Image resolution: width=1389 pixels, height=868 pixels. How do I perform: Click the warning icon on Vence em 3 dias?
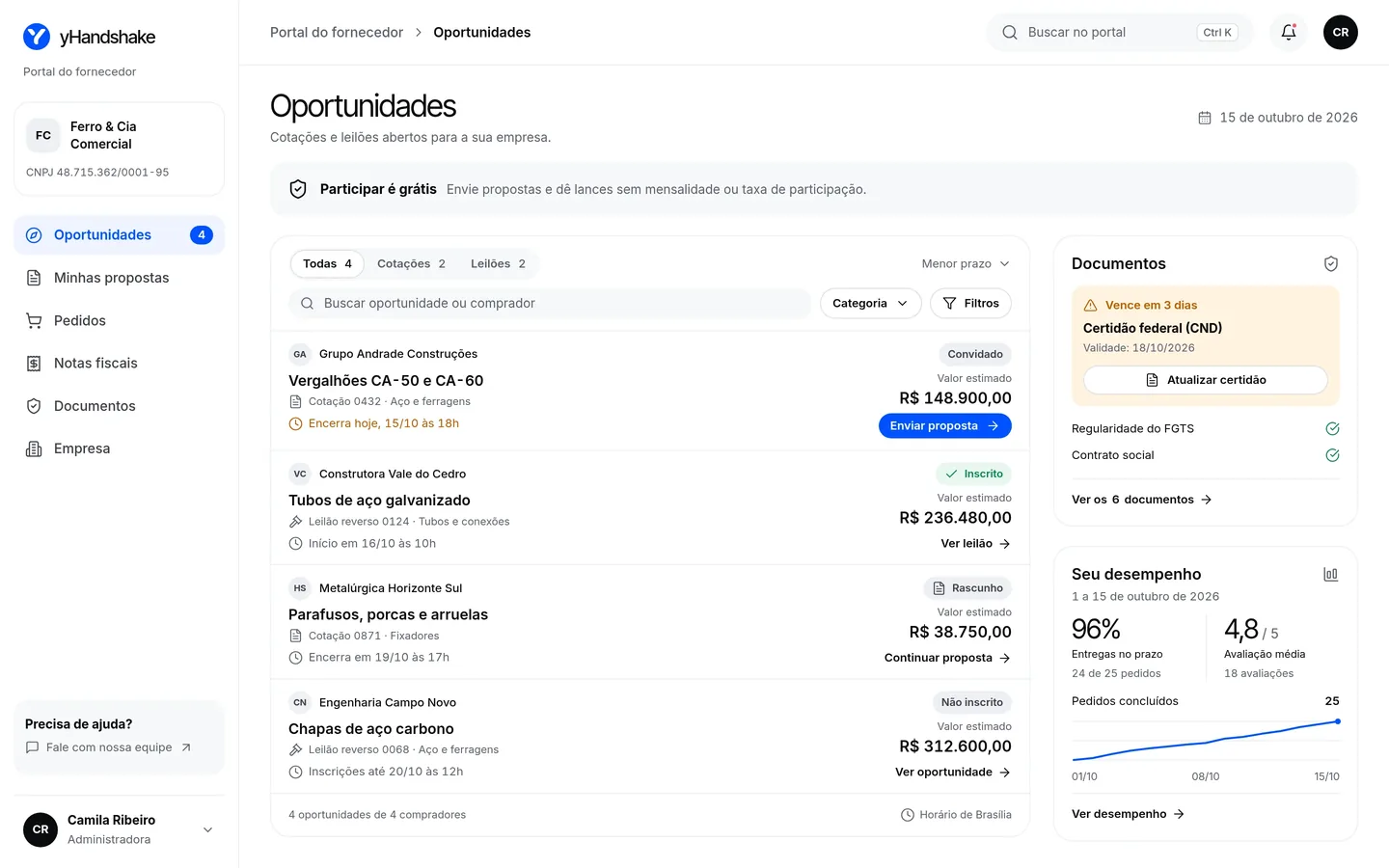click(x=1091, y=305)
